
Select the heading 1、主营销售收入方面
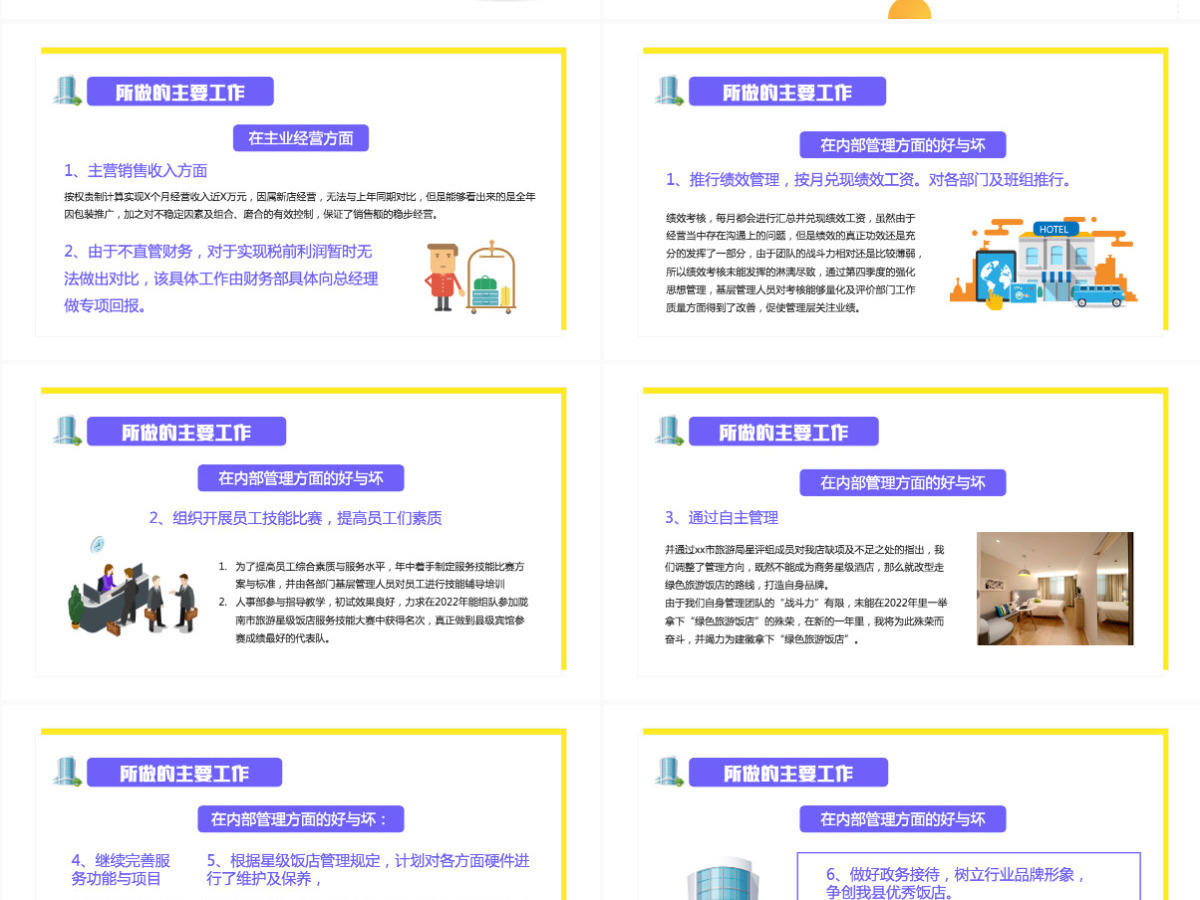coord(136,170)
